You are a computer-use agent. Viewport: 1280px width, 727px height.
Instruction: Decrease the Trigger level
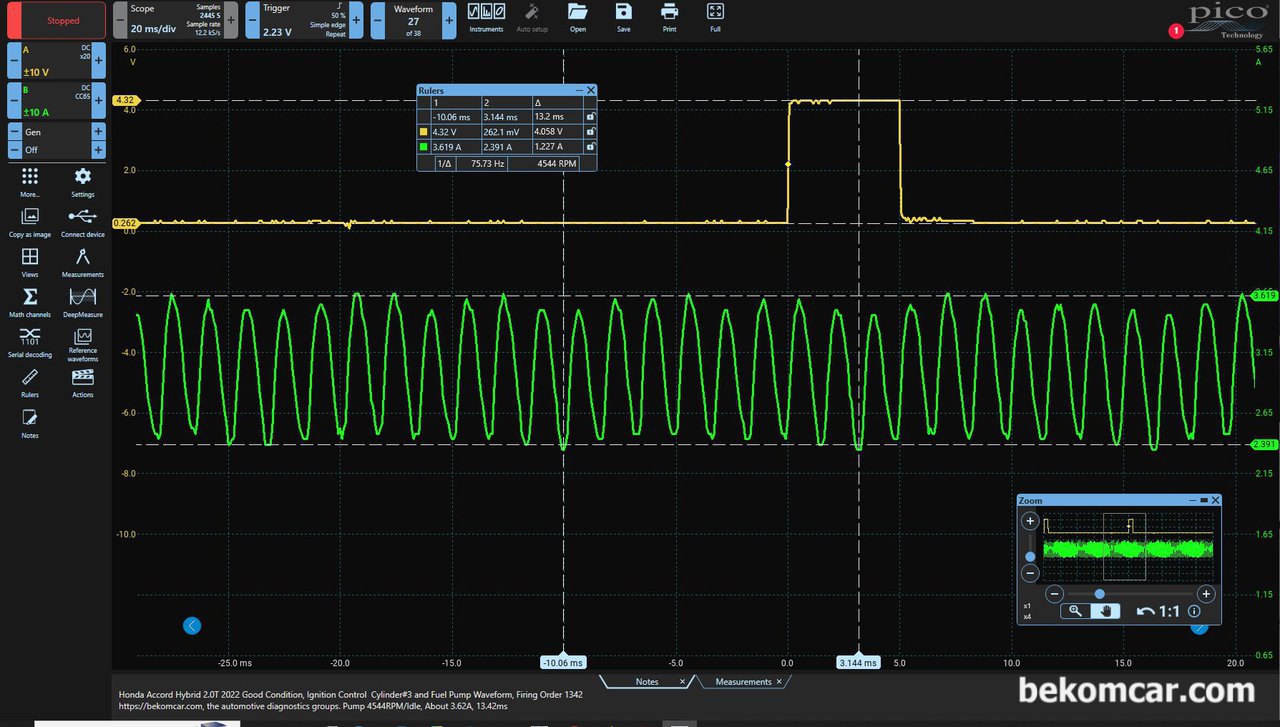coord(254,20)
